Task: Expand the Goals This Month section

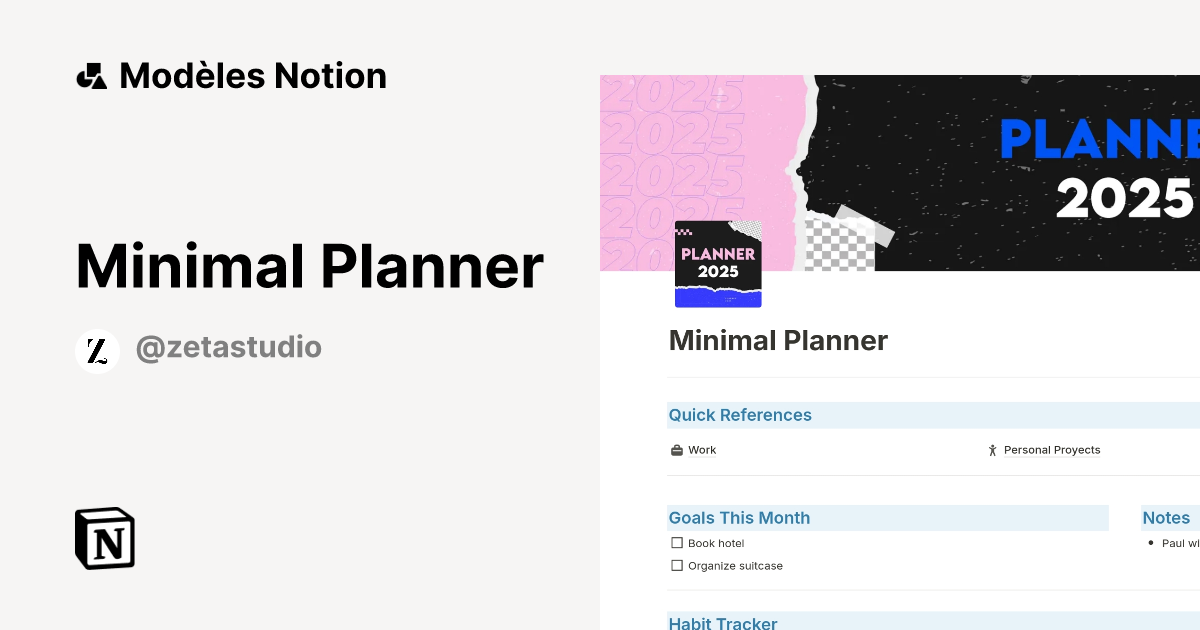Action: coord(739,517)
